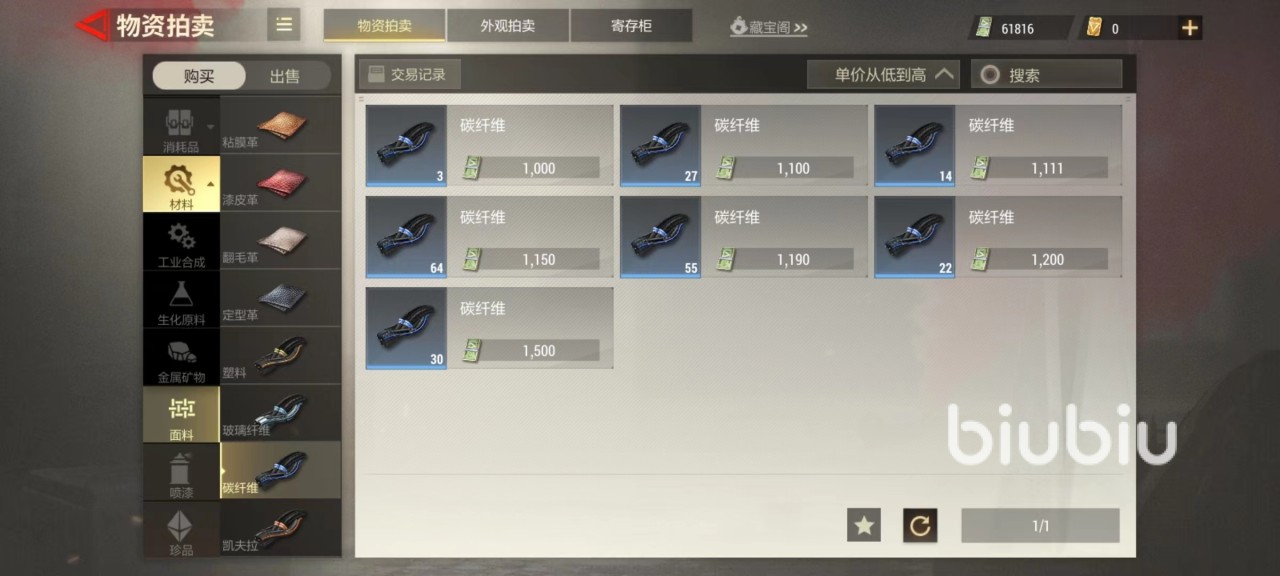1280x576 pixels.
Task: Open the 单价从低到高 sort dropdown
Action: [883, 74]
